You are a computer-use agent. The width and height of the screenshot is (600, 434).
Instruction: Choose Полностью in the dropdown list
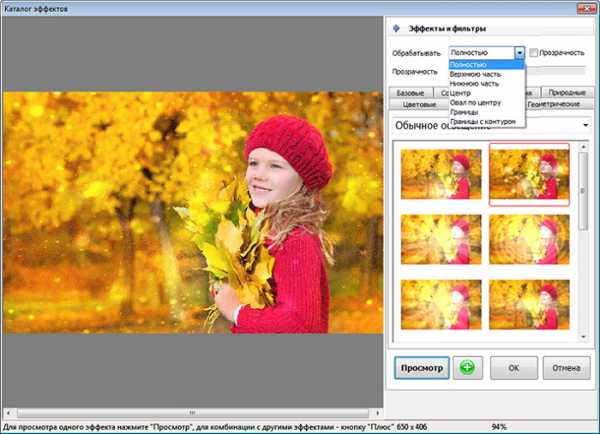[x=486, y=64]
